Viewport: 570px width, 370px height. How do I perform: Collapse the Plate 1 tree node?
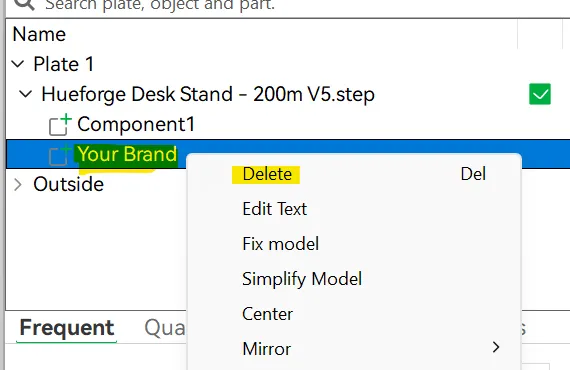[18, 64]
